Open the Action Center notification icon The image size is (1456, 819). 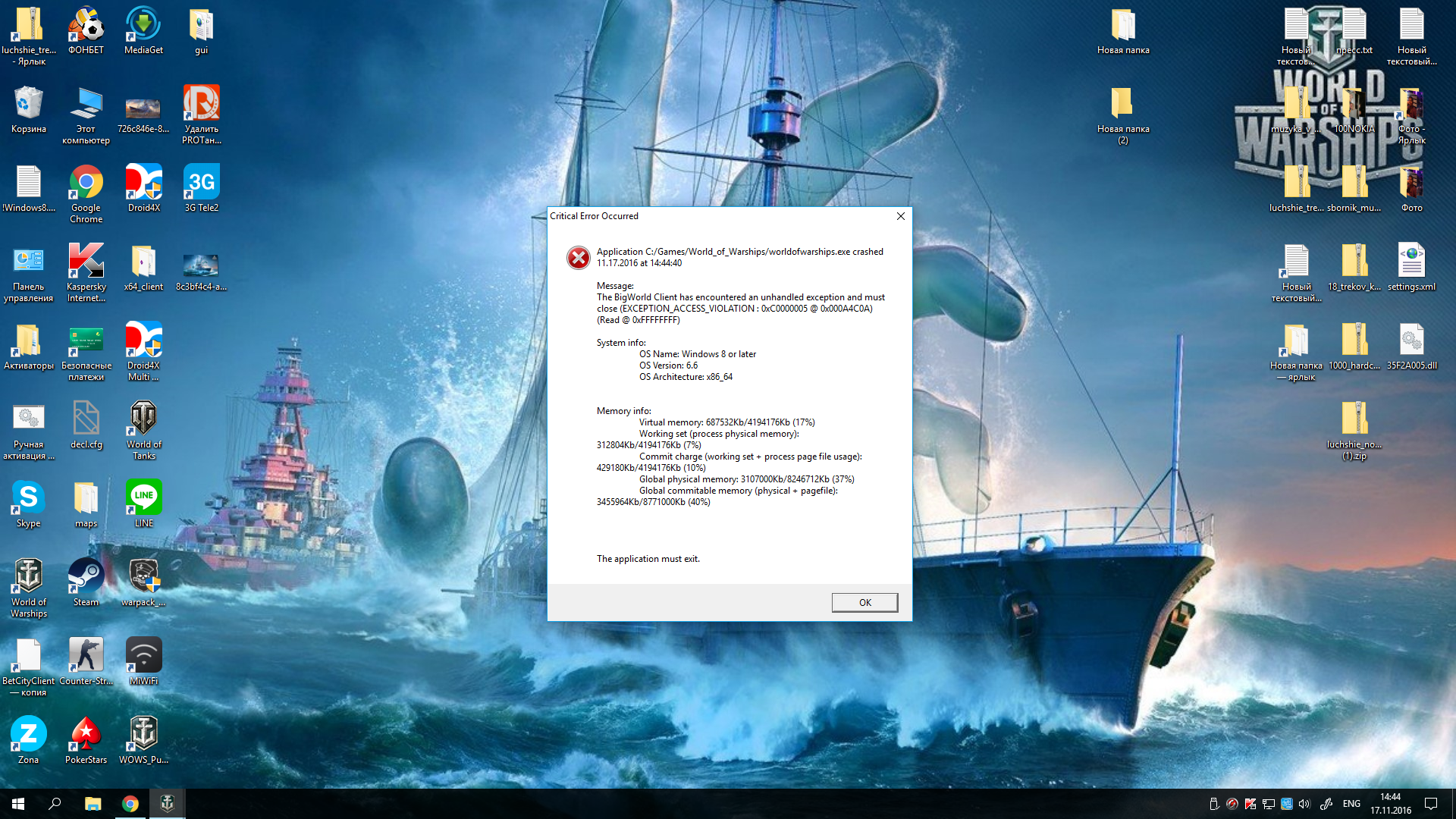point(1431,804)
